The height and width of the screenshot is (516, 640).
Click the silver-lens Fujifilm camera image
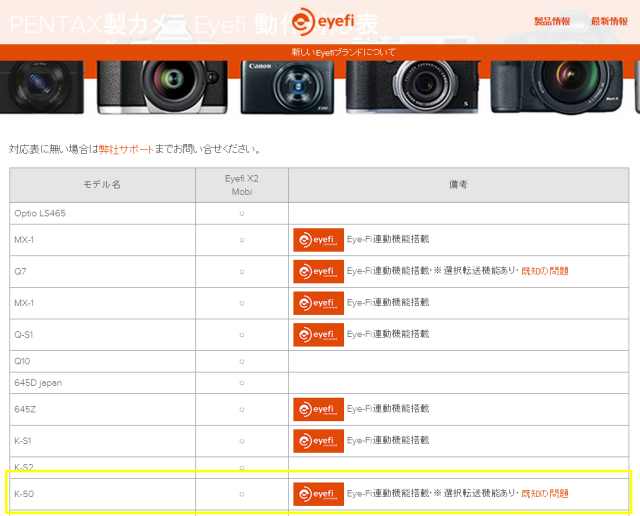coord(412,87)
